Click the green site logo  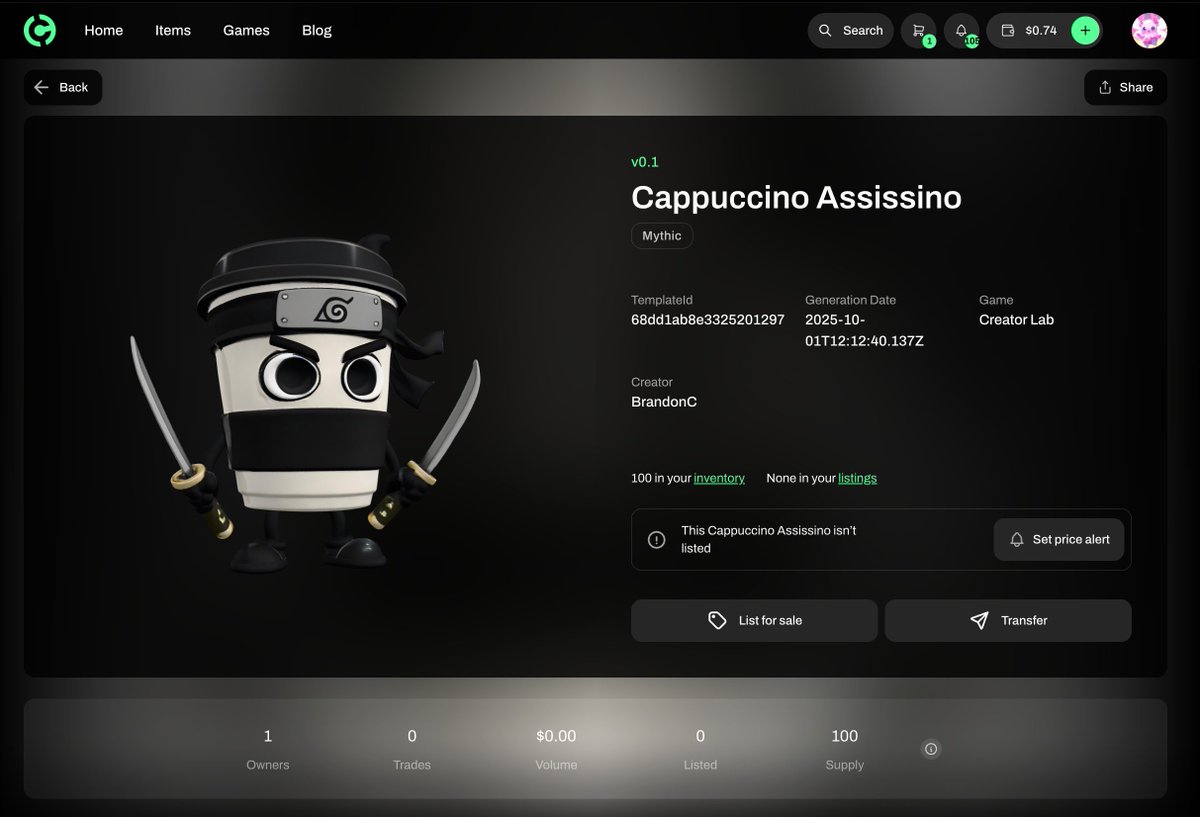40,30
